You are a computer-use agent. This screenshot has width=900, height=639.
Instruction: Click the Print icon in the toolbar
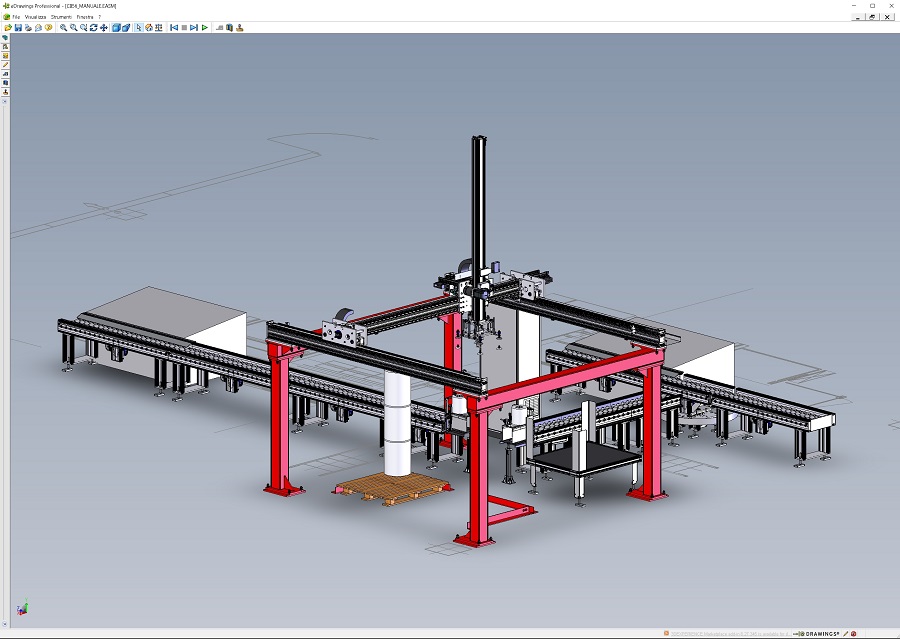click(28, 28)
